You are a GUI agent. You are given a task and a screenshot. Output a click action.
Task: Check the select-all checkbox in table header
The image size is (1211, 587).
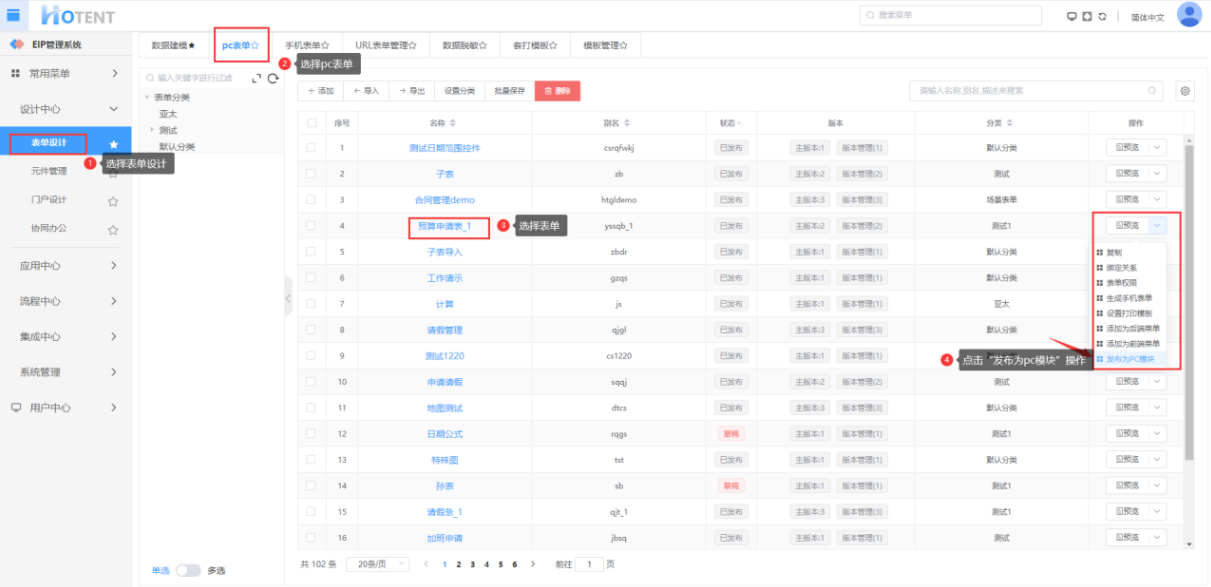tap(311, 123)
